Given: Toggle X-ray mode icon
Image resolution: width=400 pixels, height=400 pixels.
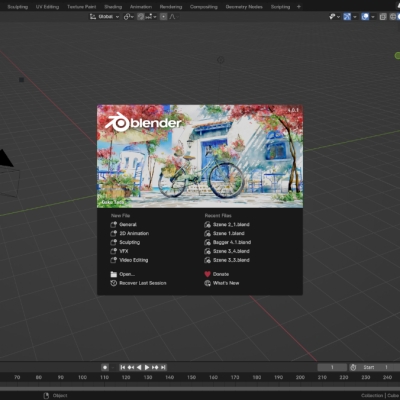Looking at the screenshot, I should coord(383,16).
